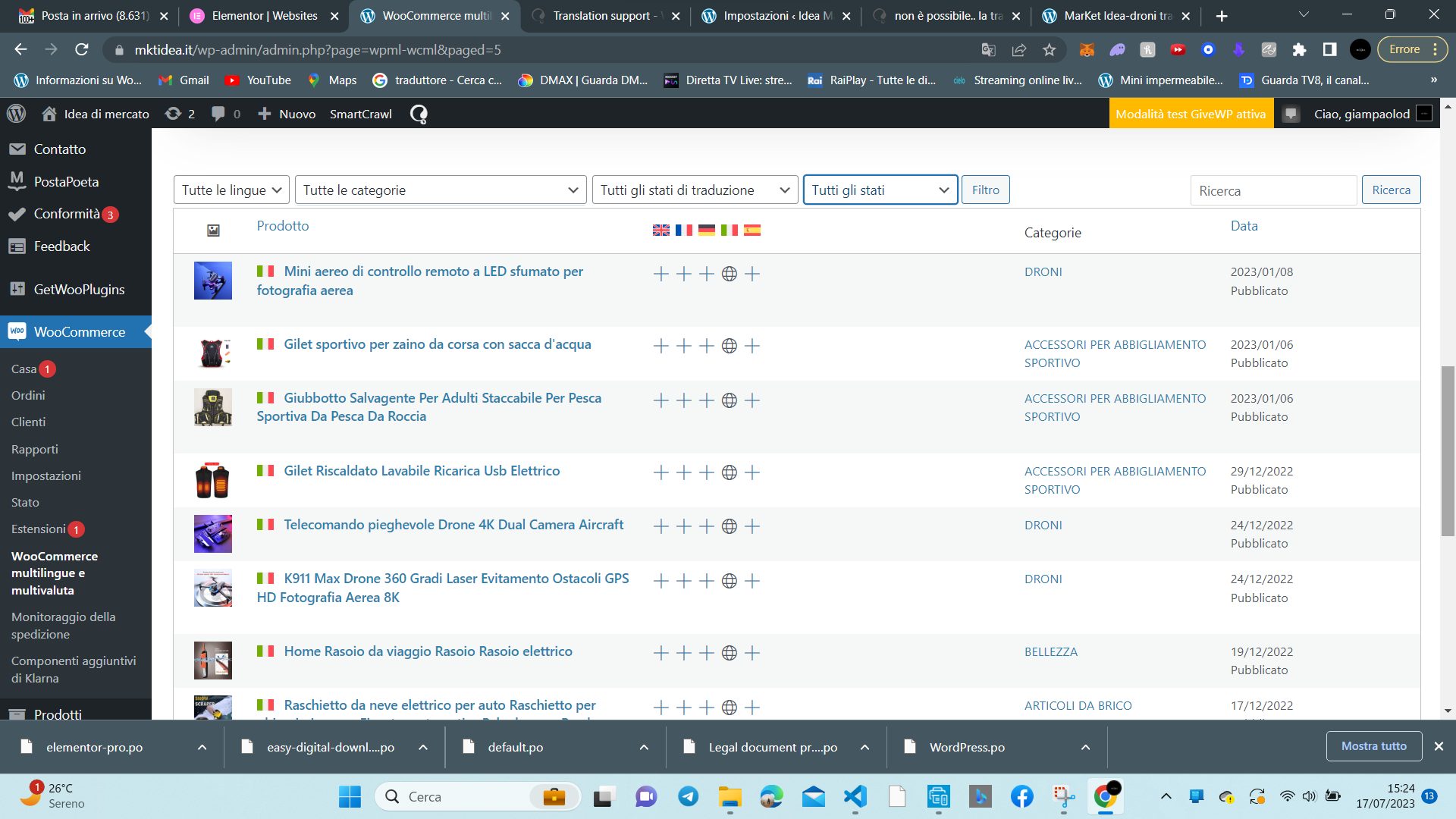Add Spanish translation for Mini aereo product
The width and height of the screenshot is (1456, 819).
click(752, 274)
